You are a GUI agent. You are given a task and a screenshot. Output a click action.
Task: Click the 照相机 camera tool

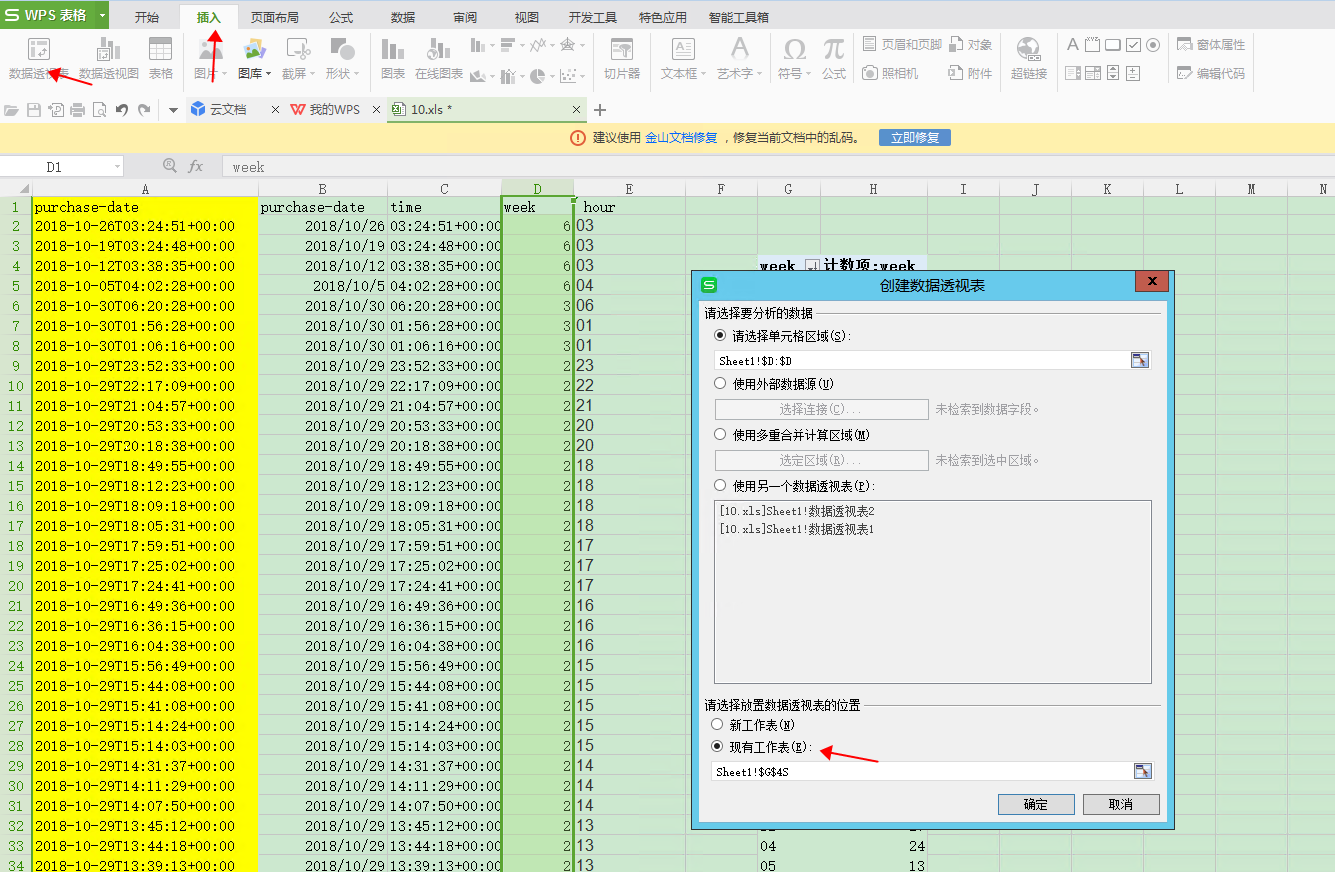(x=890, y=73)
